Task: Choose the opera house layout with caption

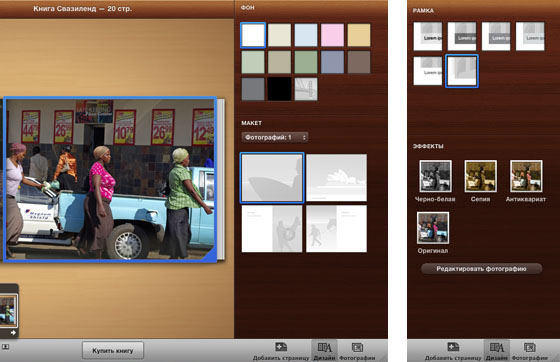Action: 336,178
